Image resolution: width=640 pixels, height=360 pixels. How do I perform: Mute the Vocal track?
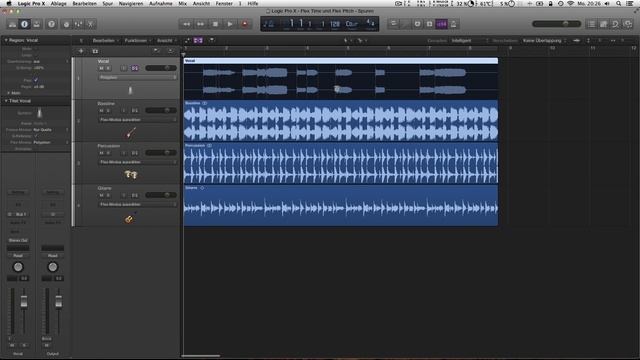pos(101,68)
